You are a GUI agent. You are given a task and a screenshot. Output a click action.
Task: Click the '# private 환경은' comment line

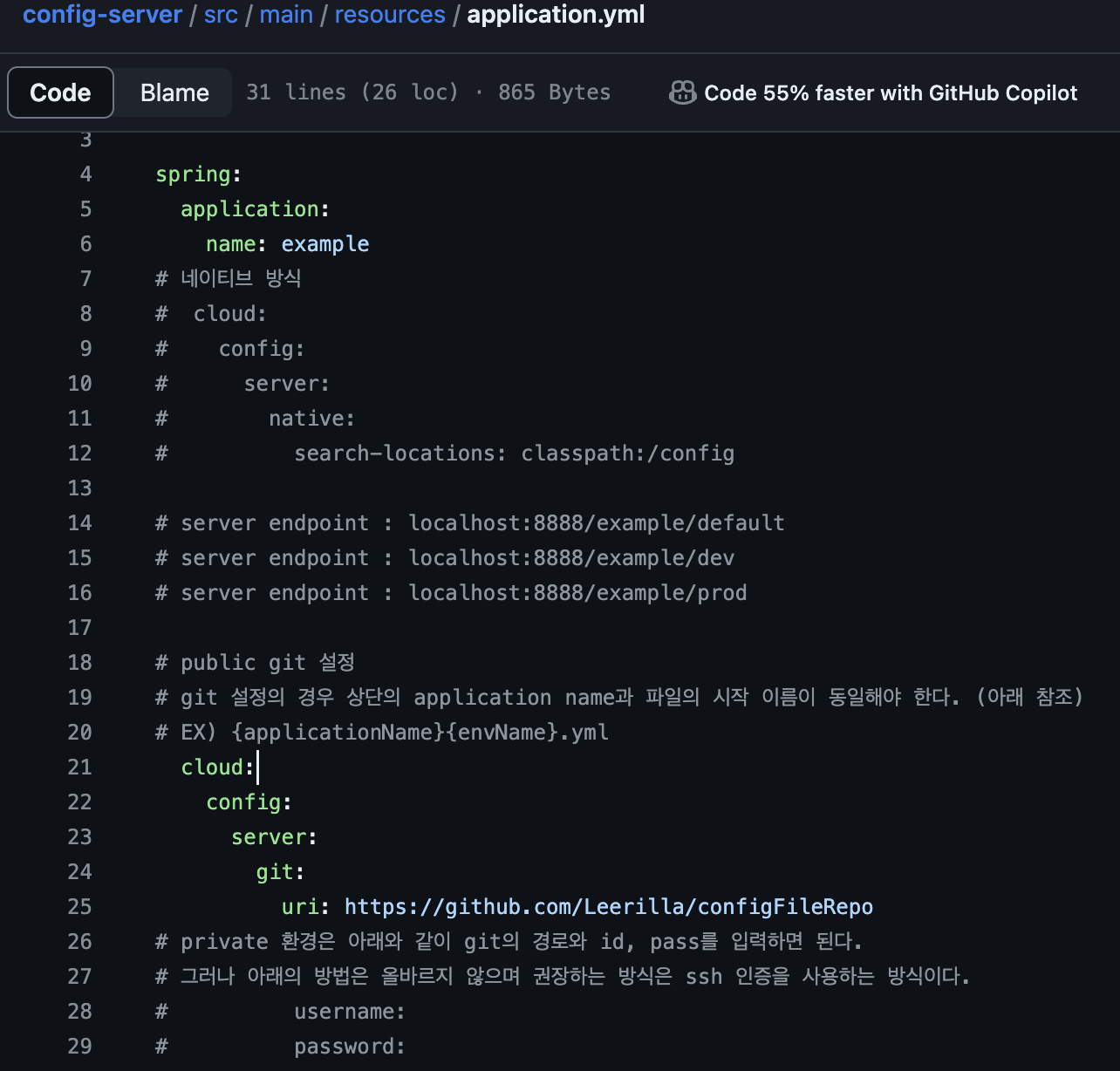[x=509, y=942]
